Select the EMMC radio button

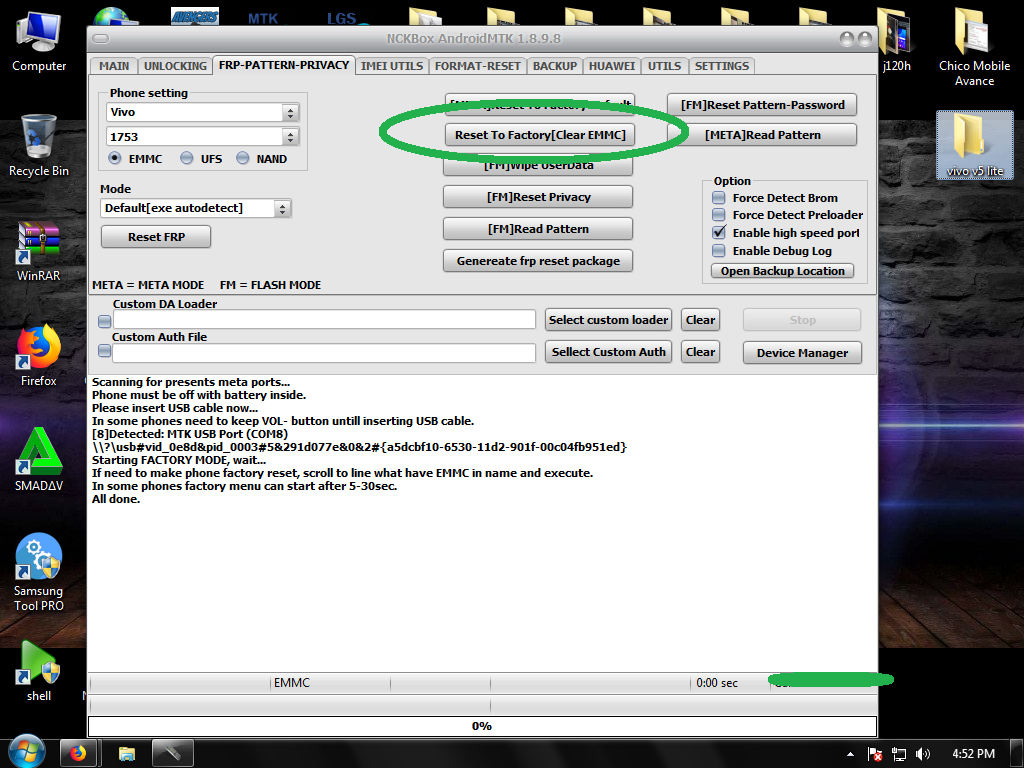tap(115, 158)
